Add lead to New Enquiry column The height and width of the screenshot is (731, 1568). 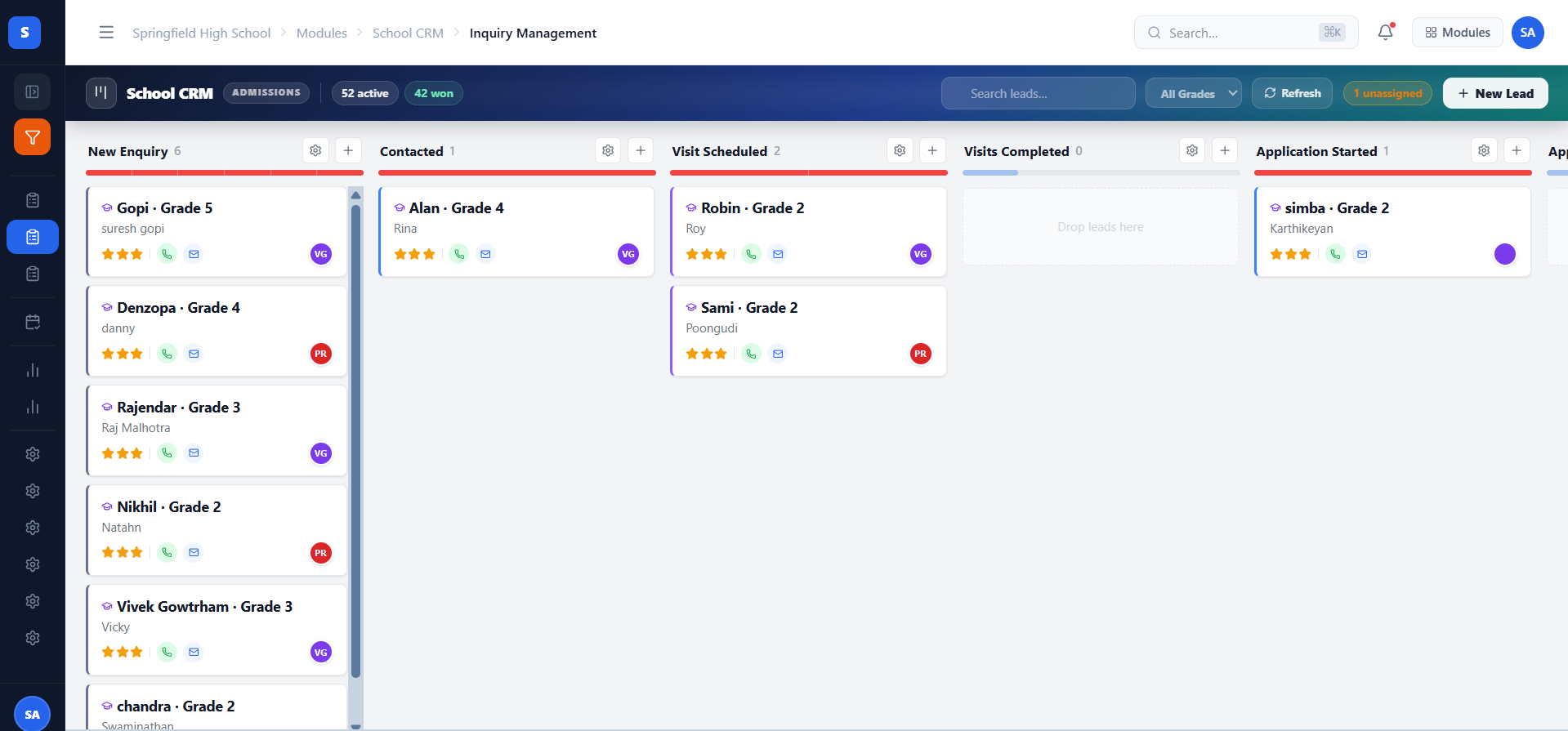pos(348,150)
